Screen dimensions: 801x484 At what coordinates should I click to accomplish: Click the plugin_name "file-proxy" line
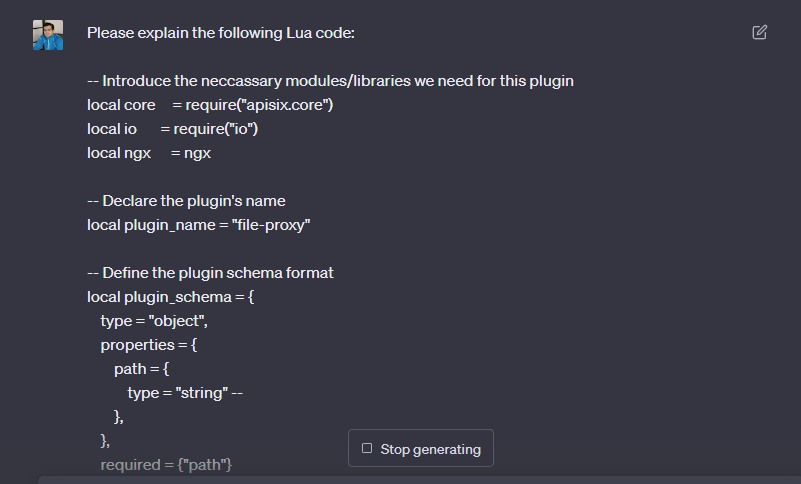(199, 225)
